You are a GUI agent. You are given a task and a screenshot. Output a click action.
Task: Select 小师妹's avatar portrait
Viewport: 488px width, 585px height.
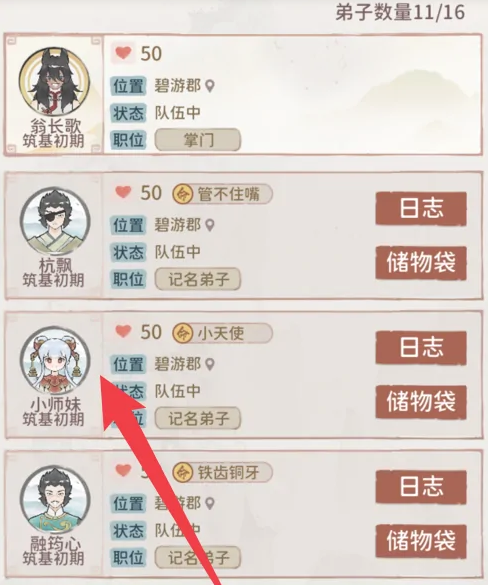55,360
